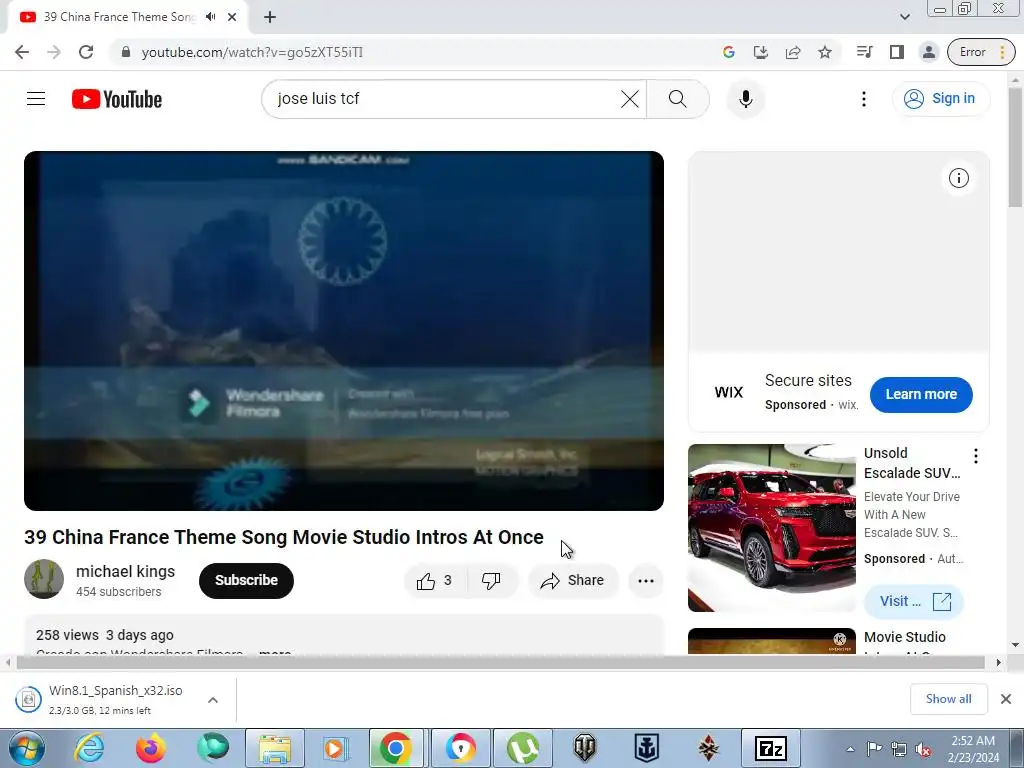The height and width of the screenshot is (768, 1024).
Task: Open the taskbar clock and date
Action: point(973,749)
